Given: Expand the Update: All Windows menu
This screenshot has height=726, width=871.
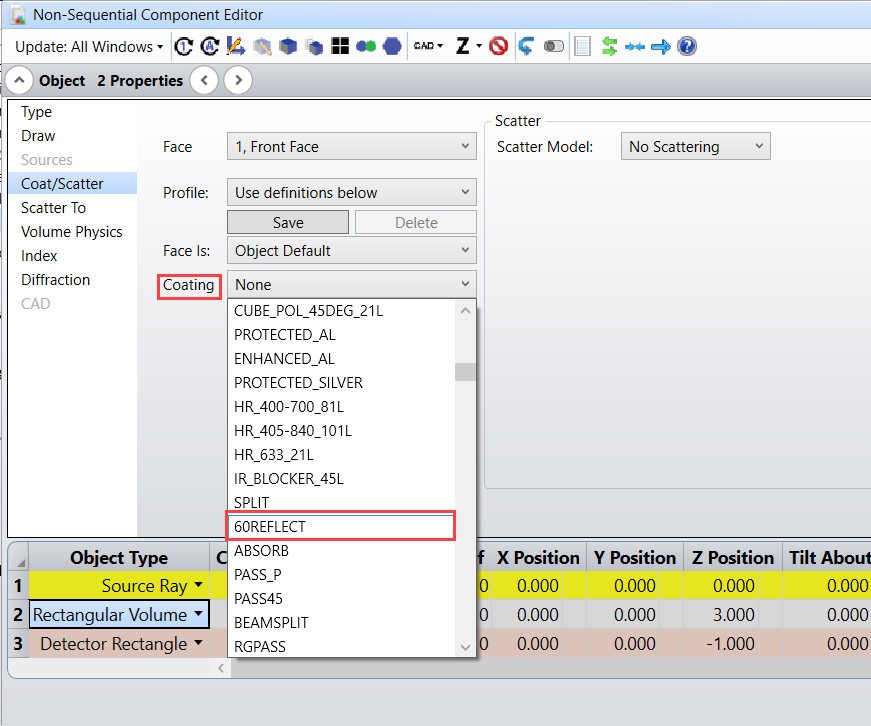Looking at the screenshot, I should [89, 47].
